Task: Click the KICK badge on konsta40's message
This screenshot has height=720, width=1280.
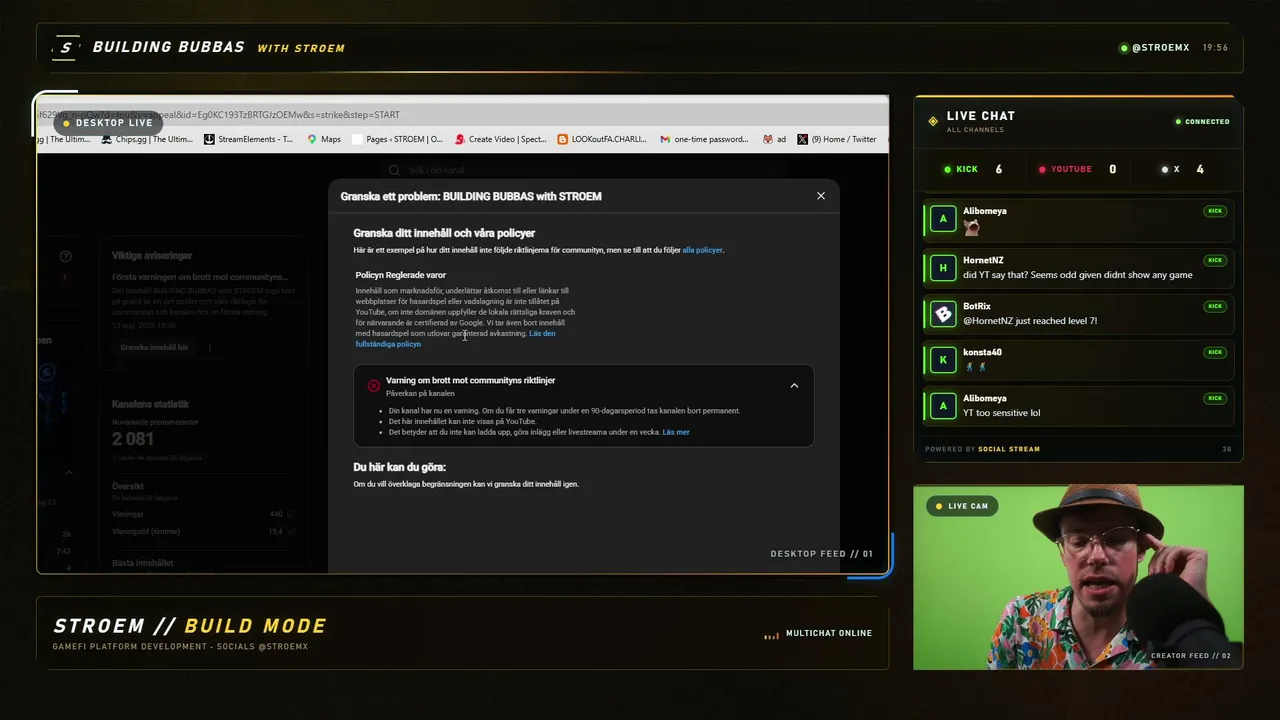Action: [x=1215, y=352]
